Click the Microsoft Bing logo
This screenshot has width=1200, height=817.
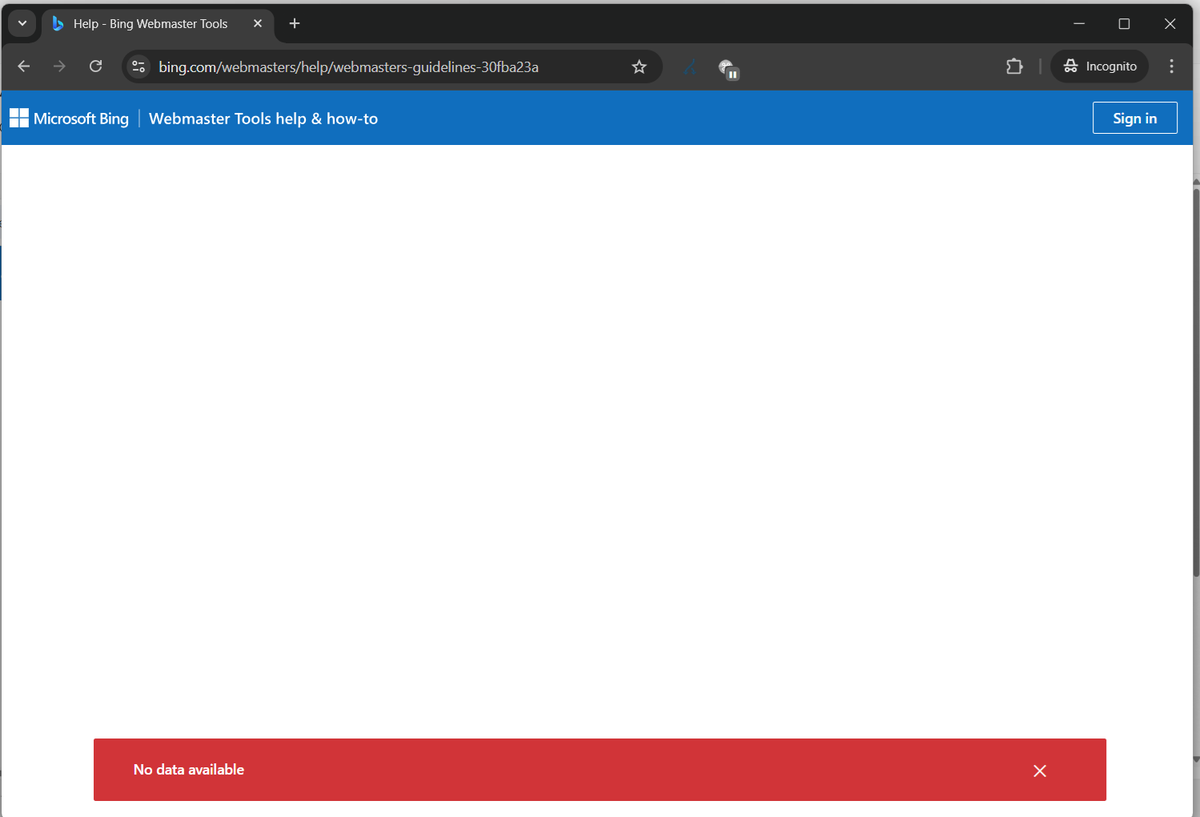point(69,118)
